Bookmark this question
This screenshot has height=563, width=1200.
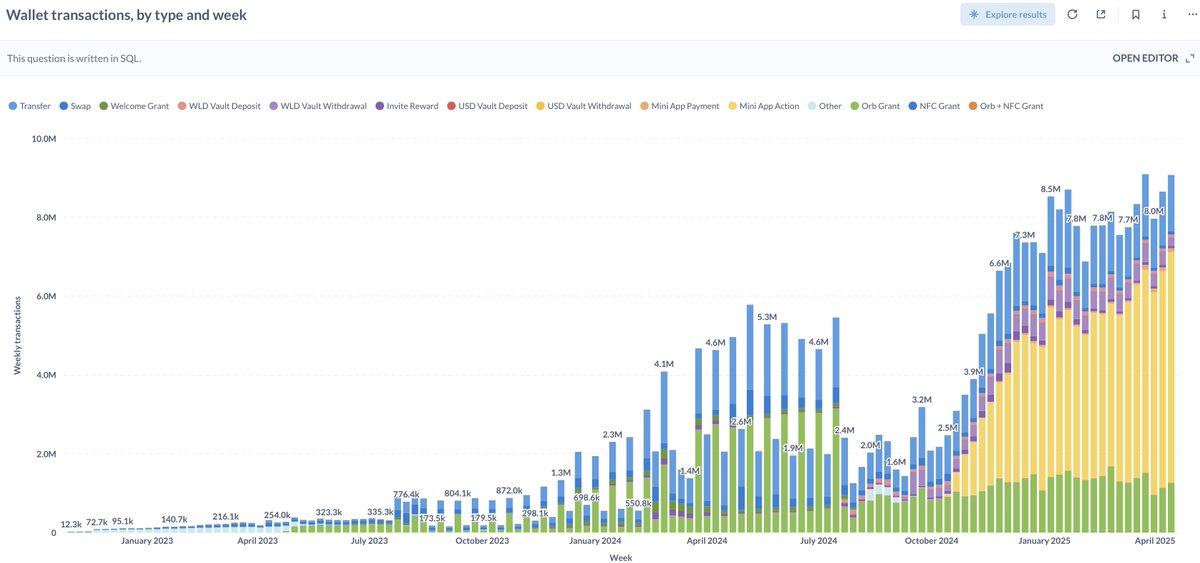click(x=1136, y=14)
